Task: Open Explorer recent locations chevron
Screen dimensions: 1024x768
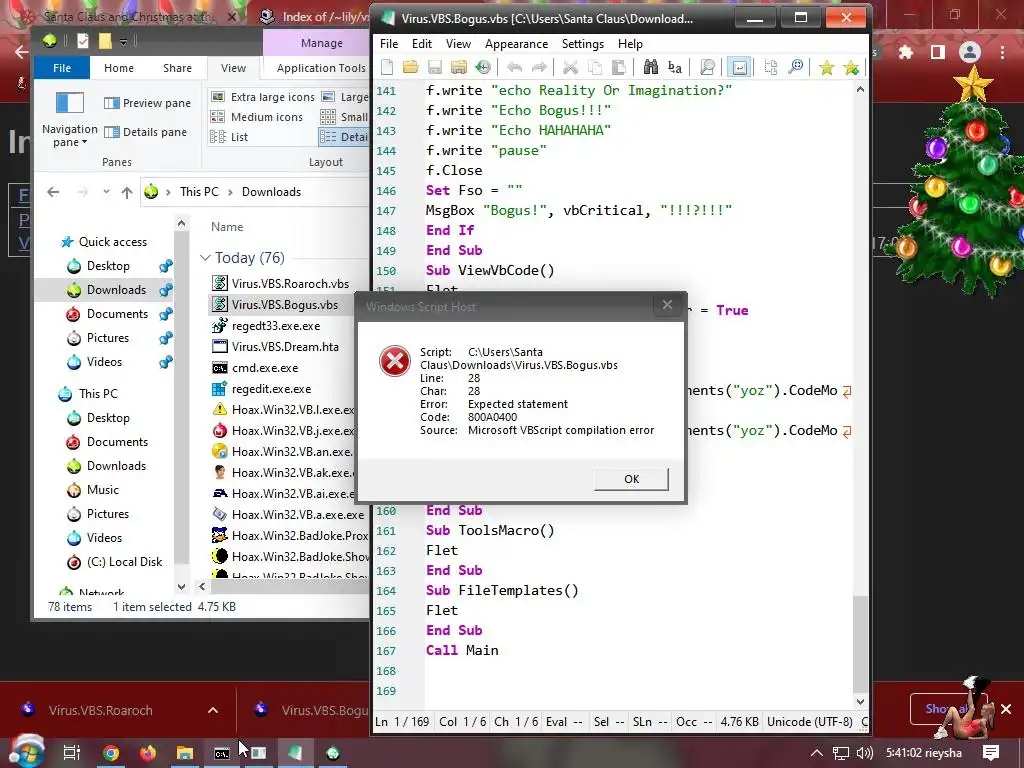Action: [106, 192]
